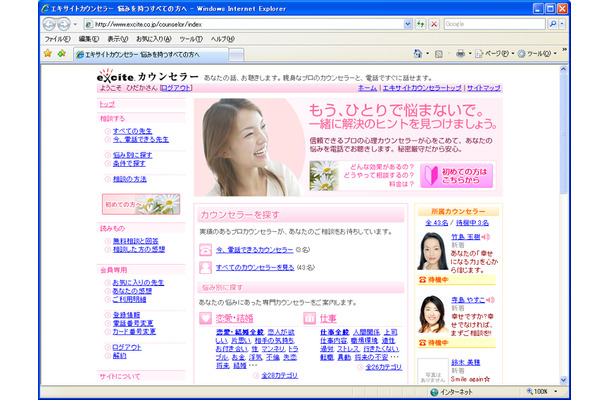Click the ツール gear toolbar icon
The image size is (610, 400).
click(x=522, y=54)
